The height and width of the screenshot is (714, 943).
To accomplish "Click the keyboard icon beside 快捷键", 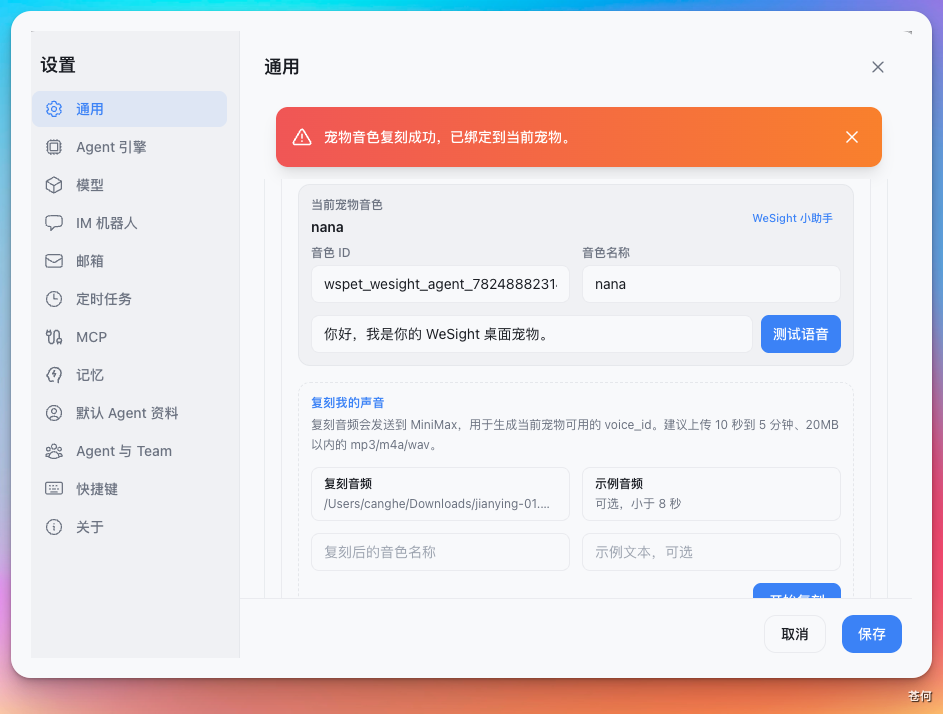I will point(54,488).
